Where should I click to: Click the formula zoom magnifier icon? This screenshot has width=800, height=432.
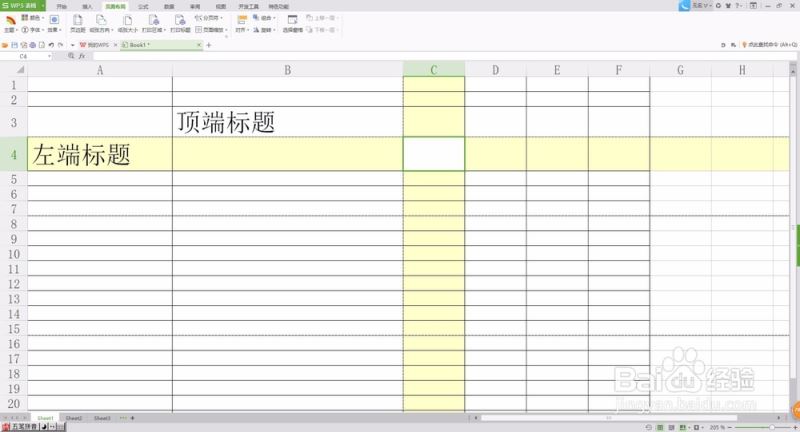point(71,56)
